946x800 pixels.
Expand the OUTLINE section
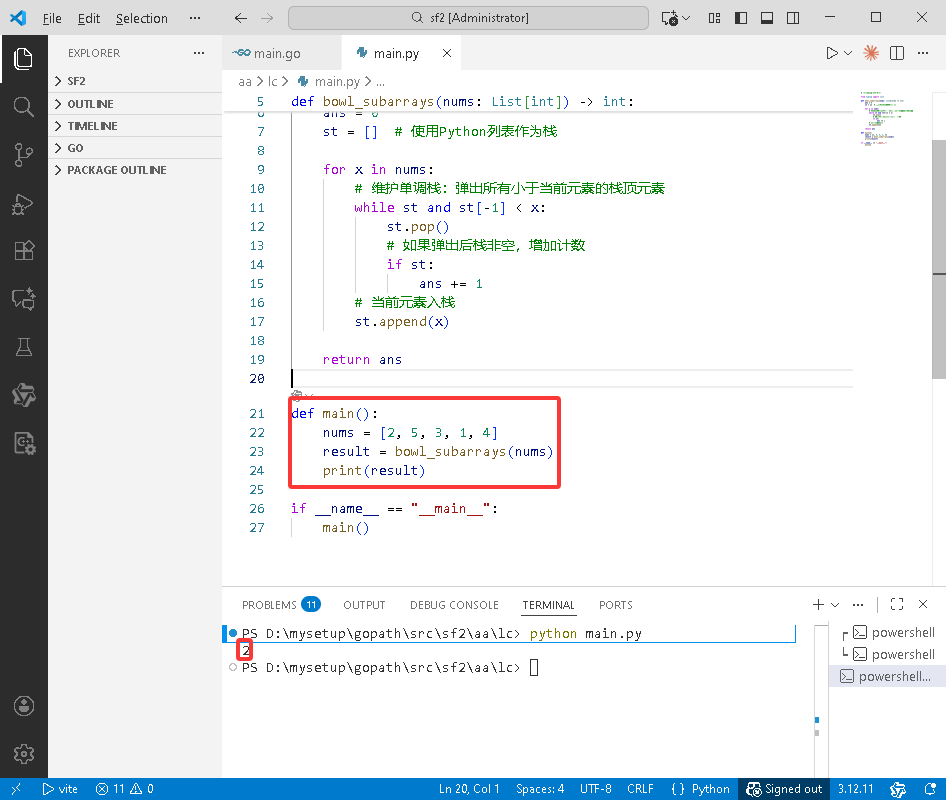click(135, 104)
